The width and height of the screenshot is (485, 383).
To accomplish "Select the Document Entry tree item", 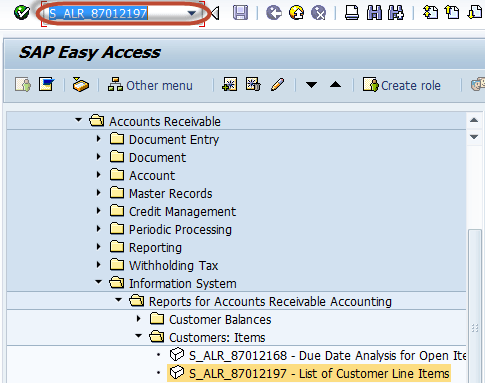I will pos(174,139).
